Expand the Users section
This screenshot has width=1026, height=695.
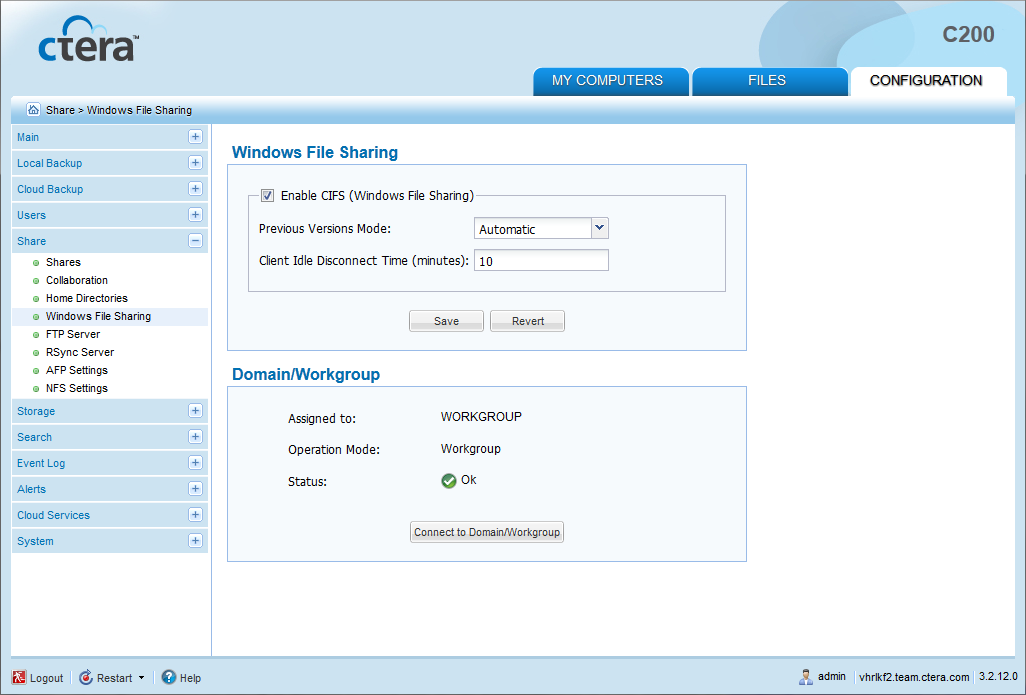click(x=195, y=215)
